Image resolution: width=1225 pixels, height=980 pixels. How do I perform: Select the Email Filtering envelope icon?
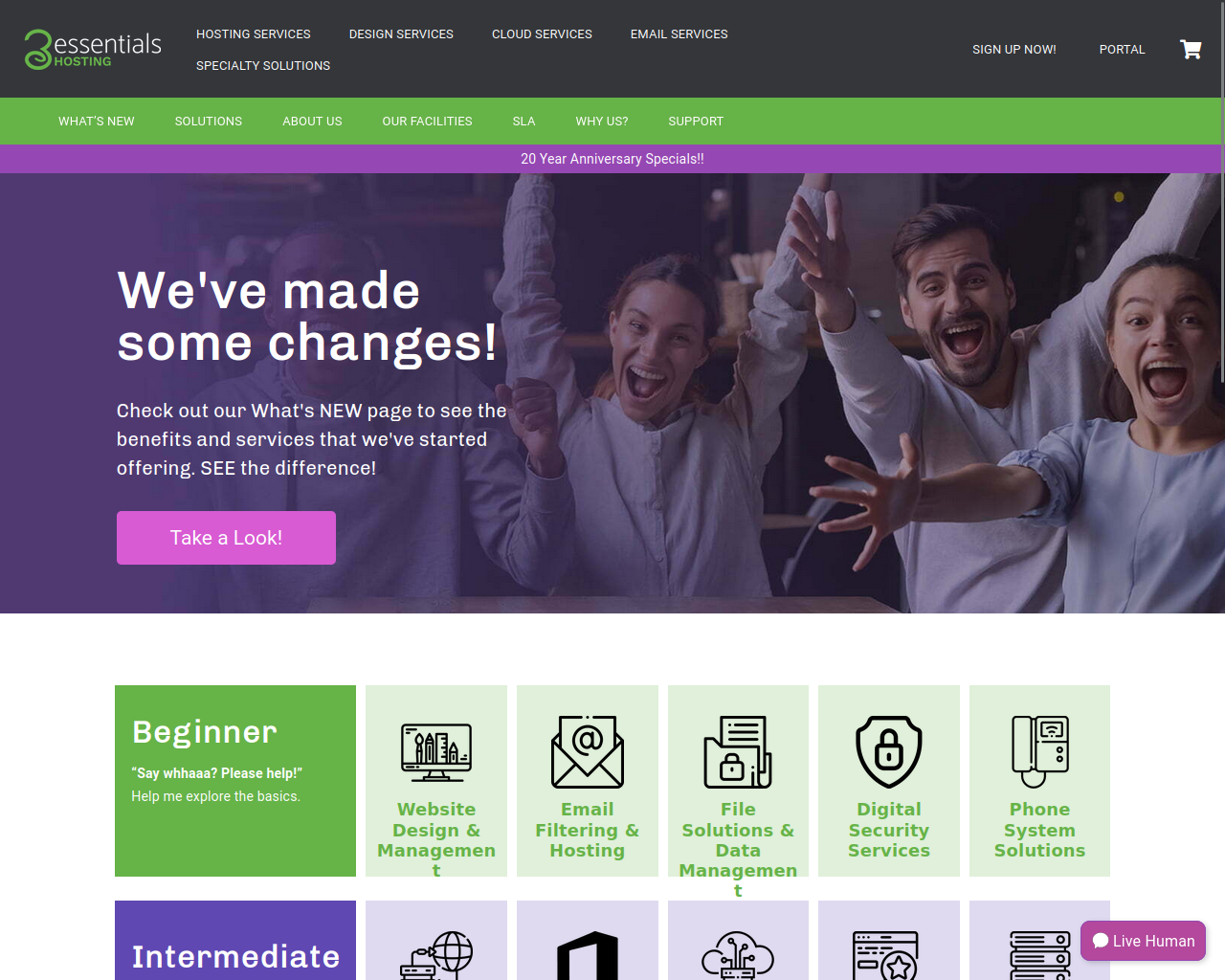[x=588, y=752]
